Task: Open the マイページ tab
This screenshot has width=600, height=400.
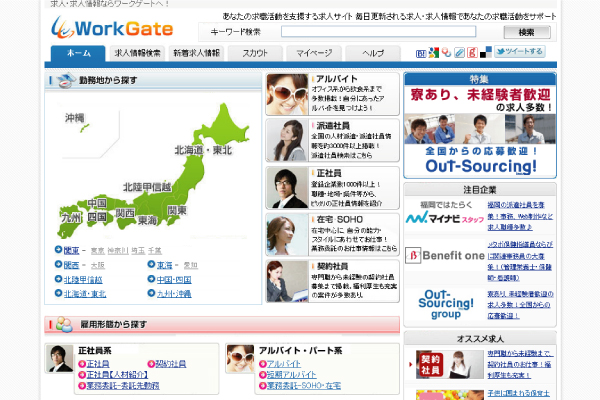Action: [x=314, y=52]
